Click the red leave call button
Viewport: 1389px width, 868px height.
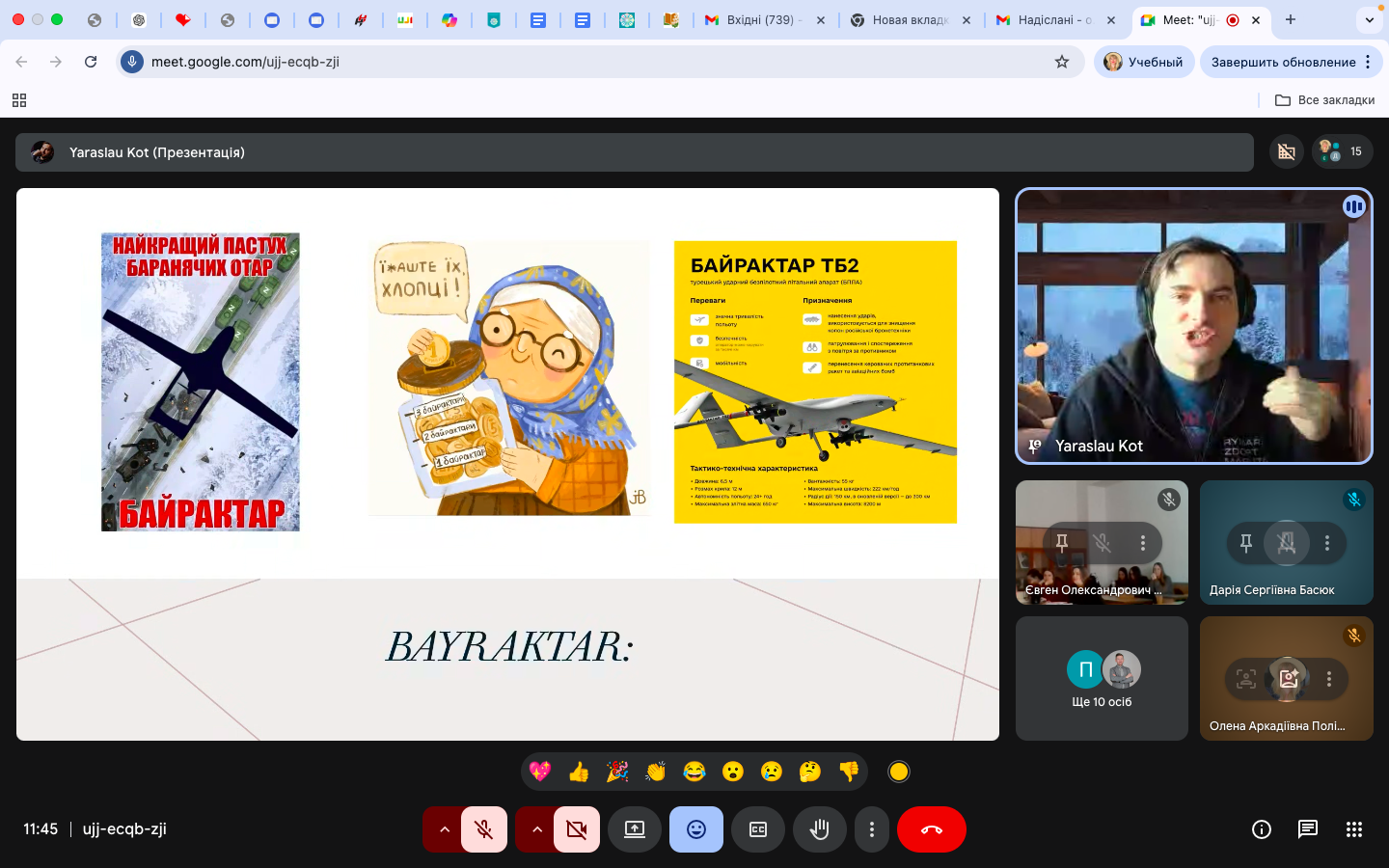(x=931, y=829)
